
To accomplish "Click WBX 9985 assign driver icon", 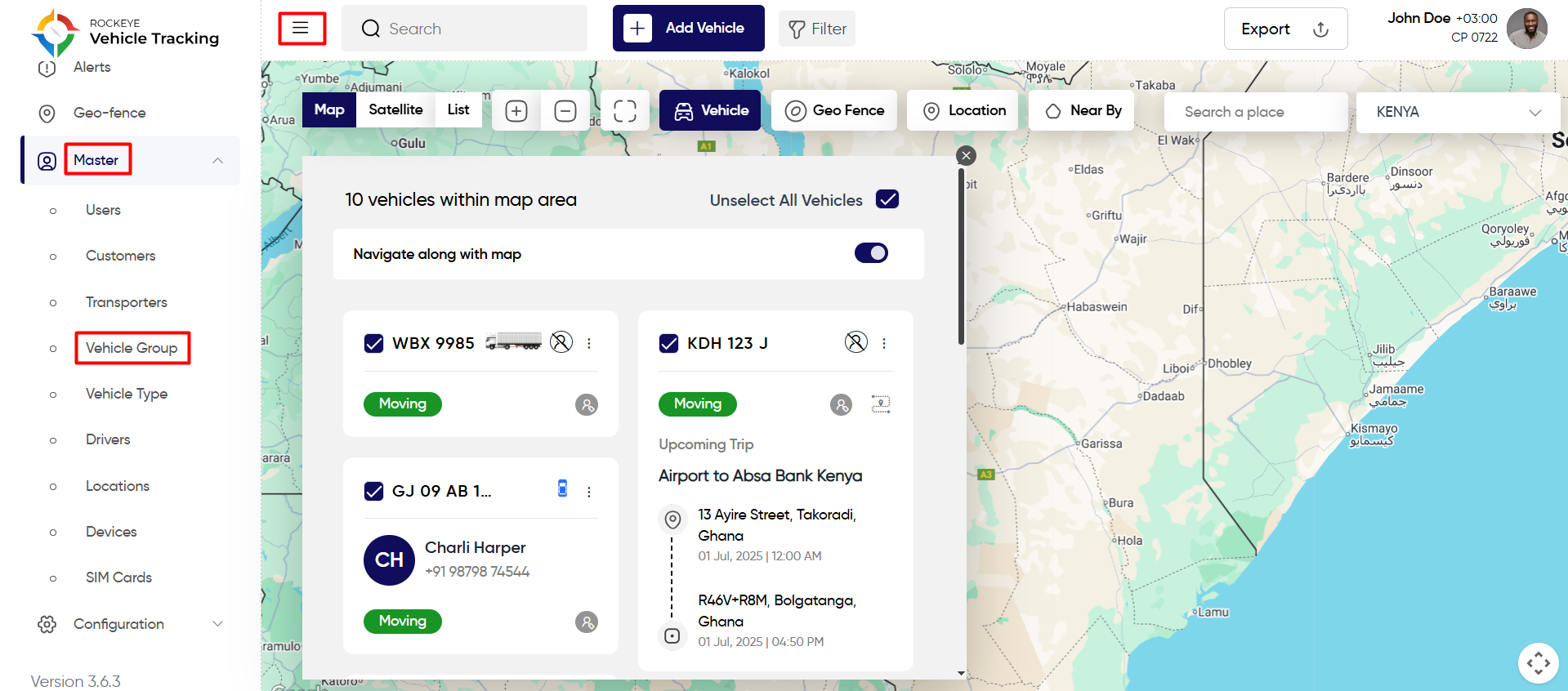I will tap(587, 404).
